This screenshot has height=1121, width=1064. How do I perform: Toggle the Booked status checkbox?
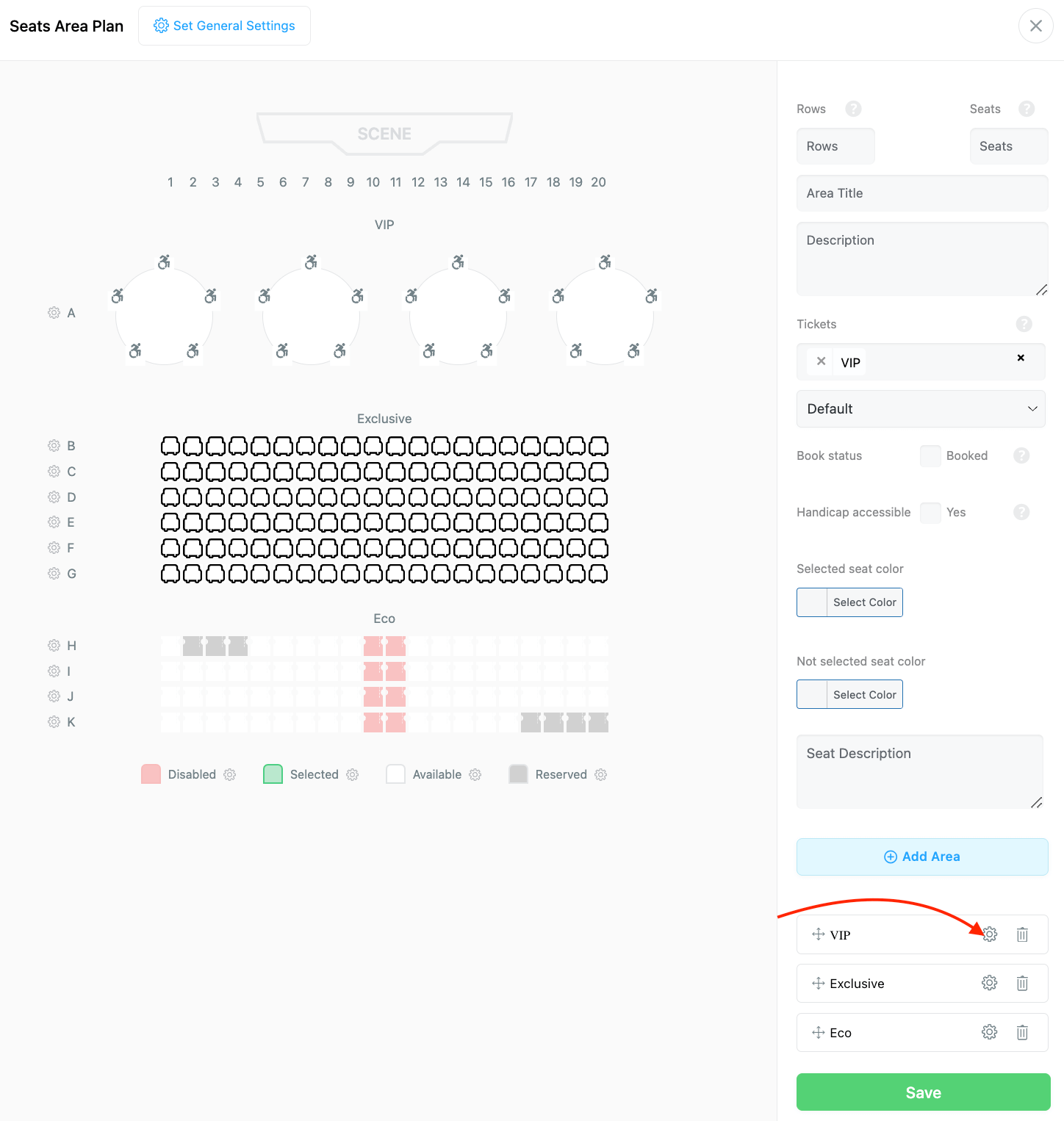click(x=930, y=456)
